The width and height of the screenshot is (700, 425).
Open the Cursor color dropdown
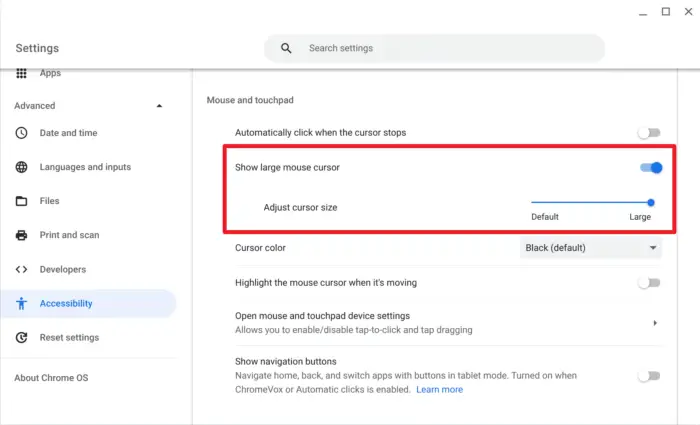[591, 248]
